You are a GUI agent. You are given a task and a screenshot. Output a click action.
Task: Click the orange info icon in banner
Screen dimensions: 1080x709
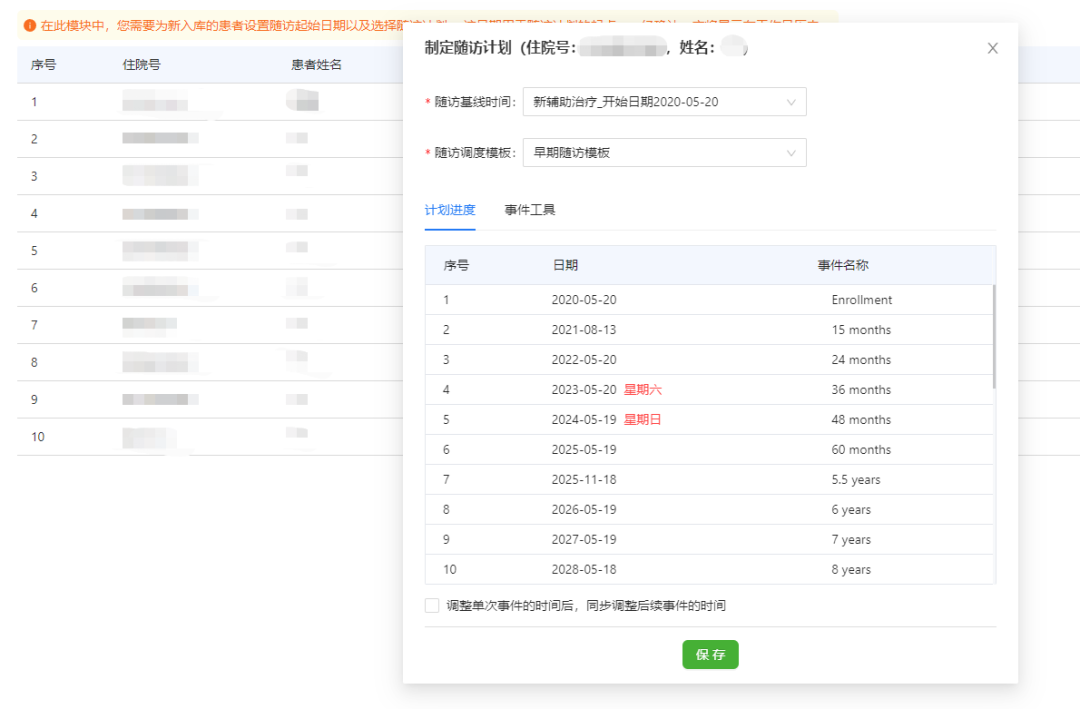(x=30, y=24)
